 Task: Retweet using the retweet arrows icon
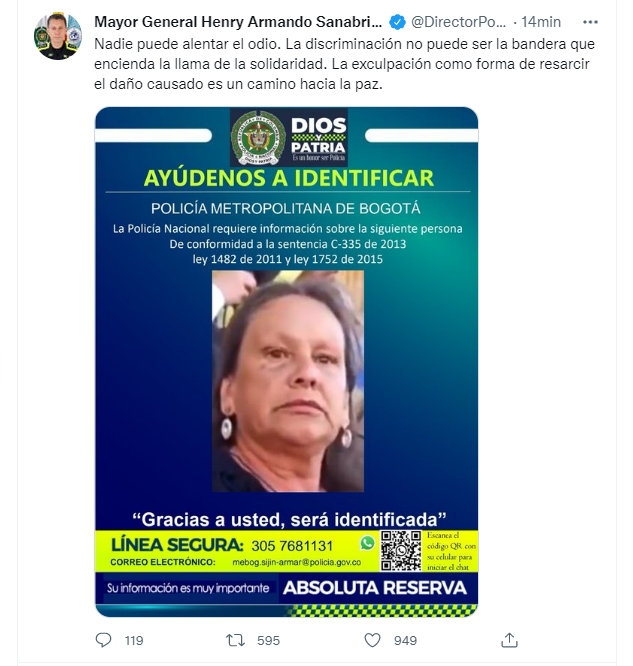tap(235, 640)
